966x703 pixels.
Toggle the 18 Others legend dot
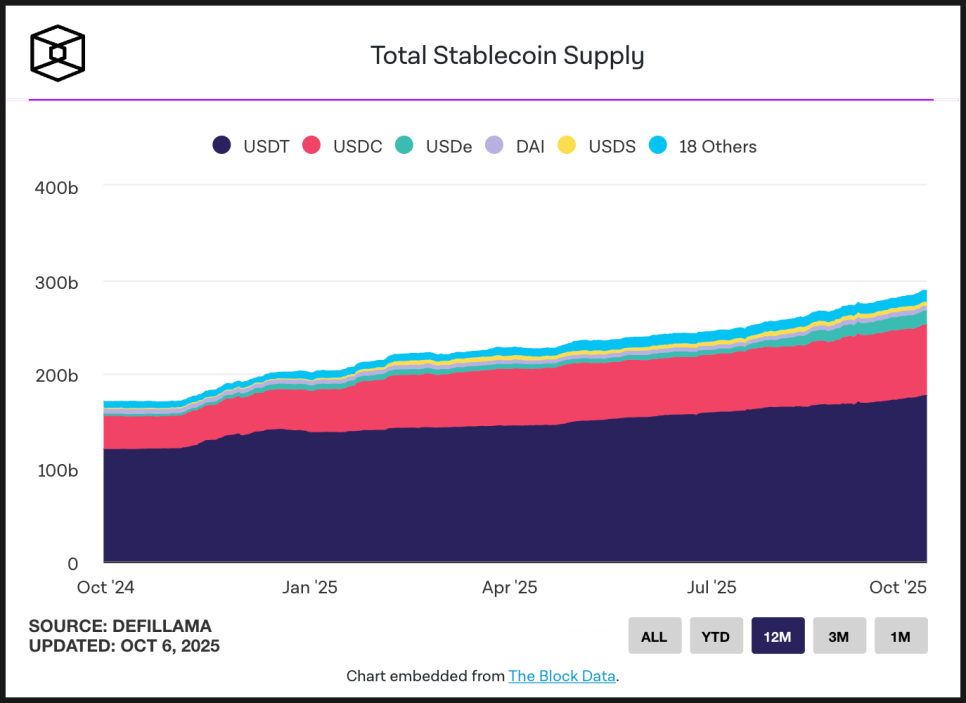point(657,146)
